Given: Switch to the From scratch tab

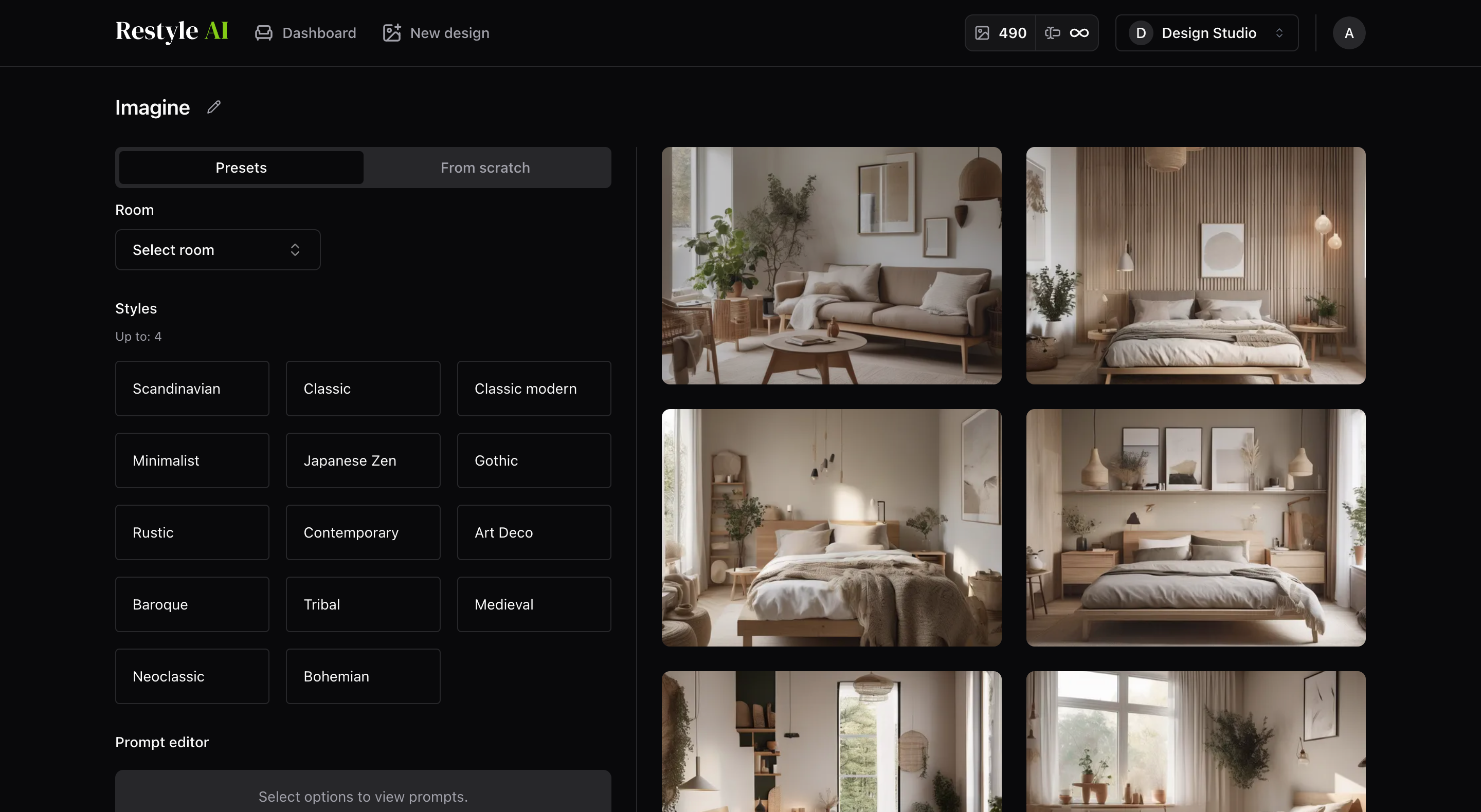Looking at the screenshot, I should (x=484, y=168).
